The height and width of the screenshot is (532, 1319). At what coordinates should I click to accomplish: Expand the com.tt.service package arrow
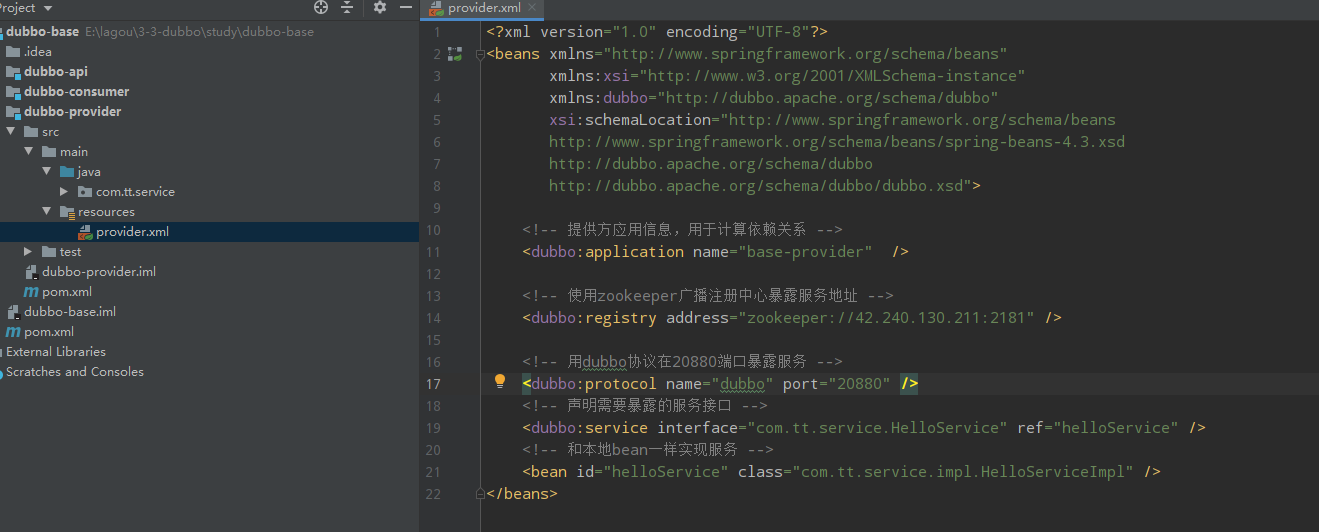pyautogui.click(x=65, y=192)
